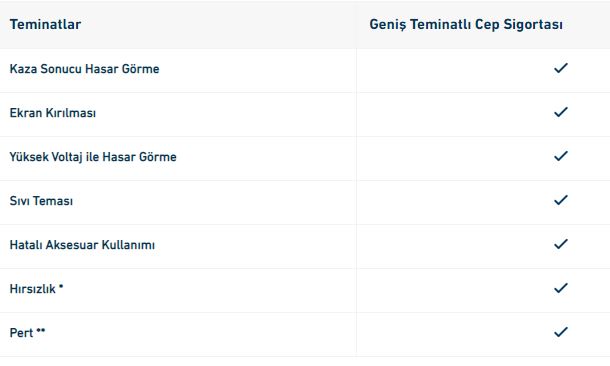Click the Geniş Teminatlı Cep Sigortası header

click(466, 25)
